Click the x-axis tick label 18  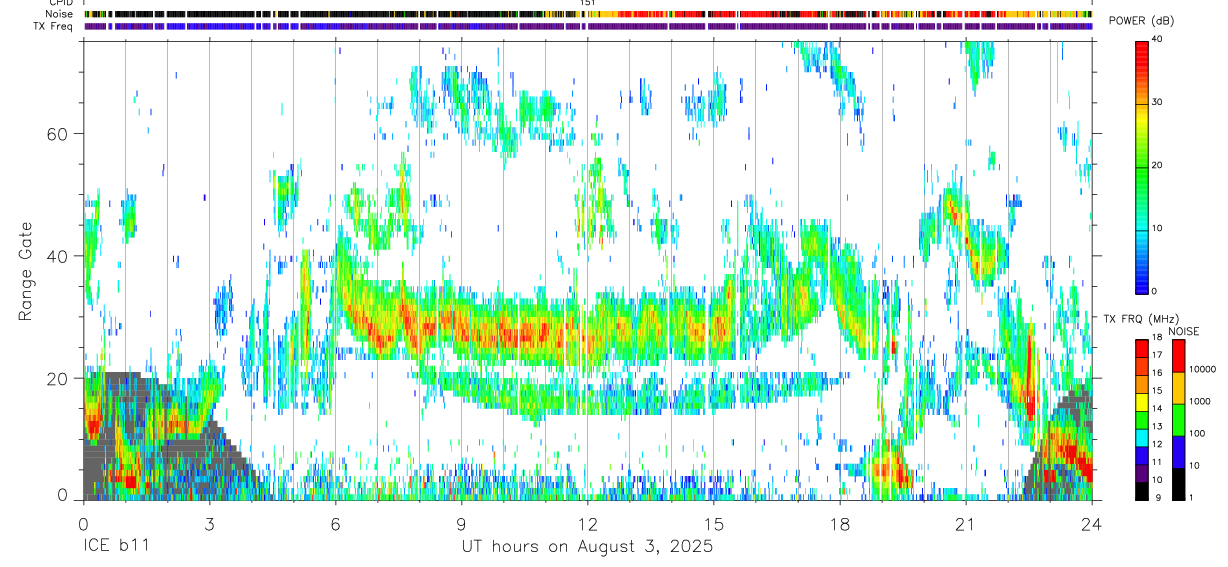[x=839, y=523]
